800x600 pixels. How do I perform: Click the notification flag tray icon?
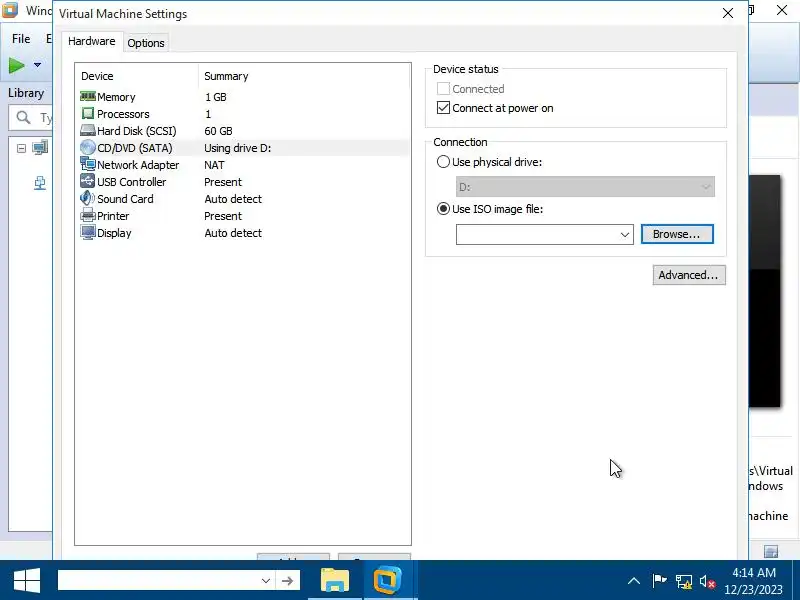tap(659, 581)
